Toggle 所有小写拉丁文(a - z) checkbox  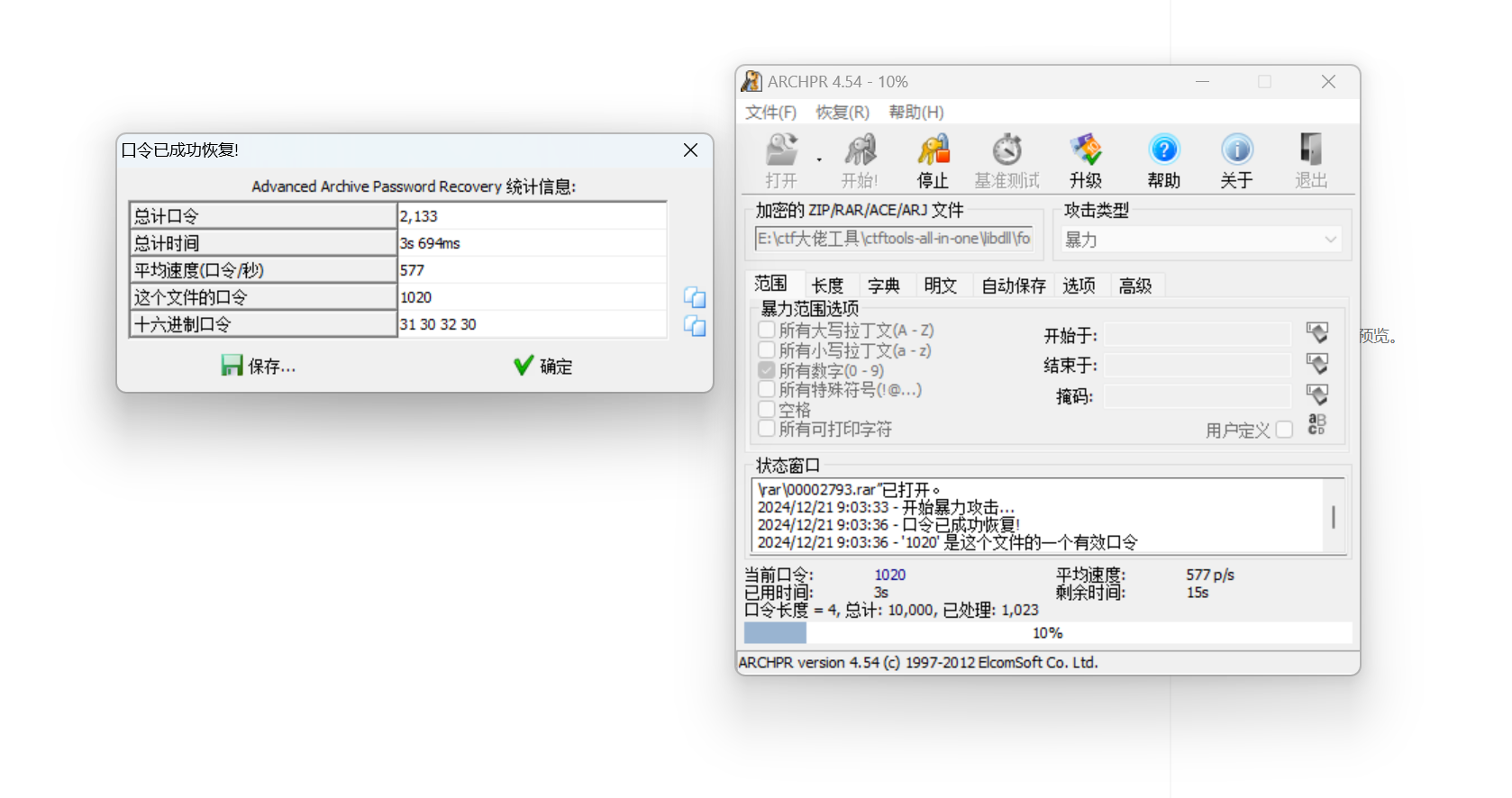tap(767, 349)
